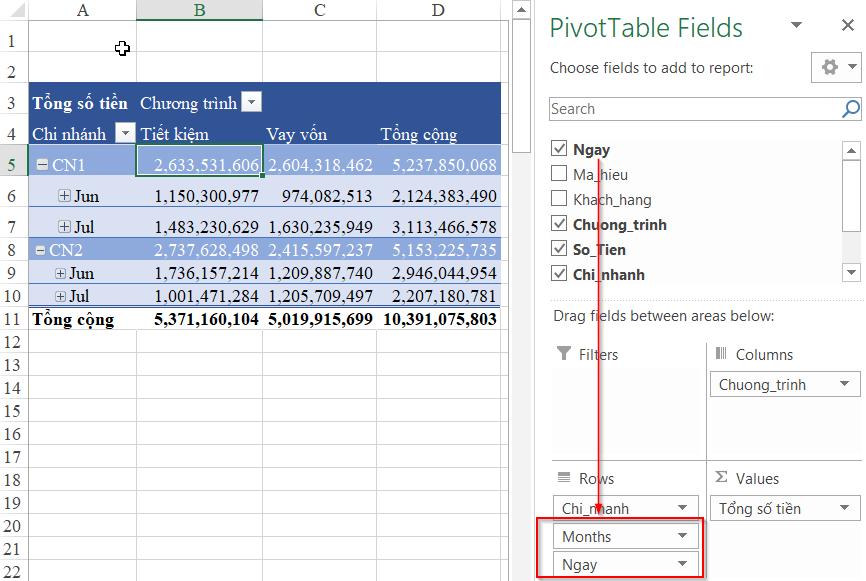Image resolution: width=866 pixels, height=581 pixels.
Task: Click the magnifier icon in the Search box
Action: [848, 108]
